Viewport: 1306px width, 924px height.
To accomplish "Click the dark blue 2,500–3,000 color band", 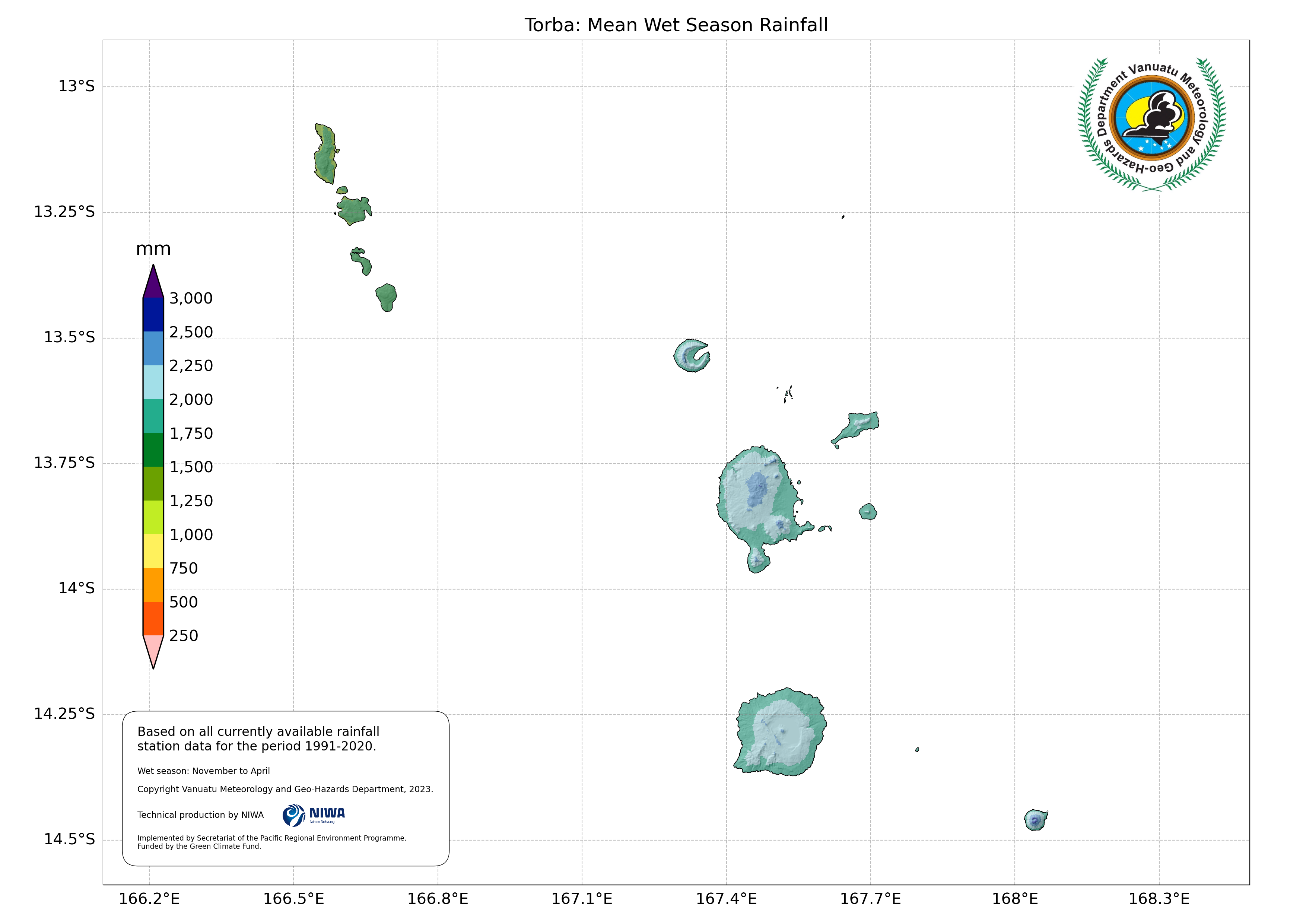I will point(153,315).
